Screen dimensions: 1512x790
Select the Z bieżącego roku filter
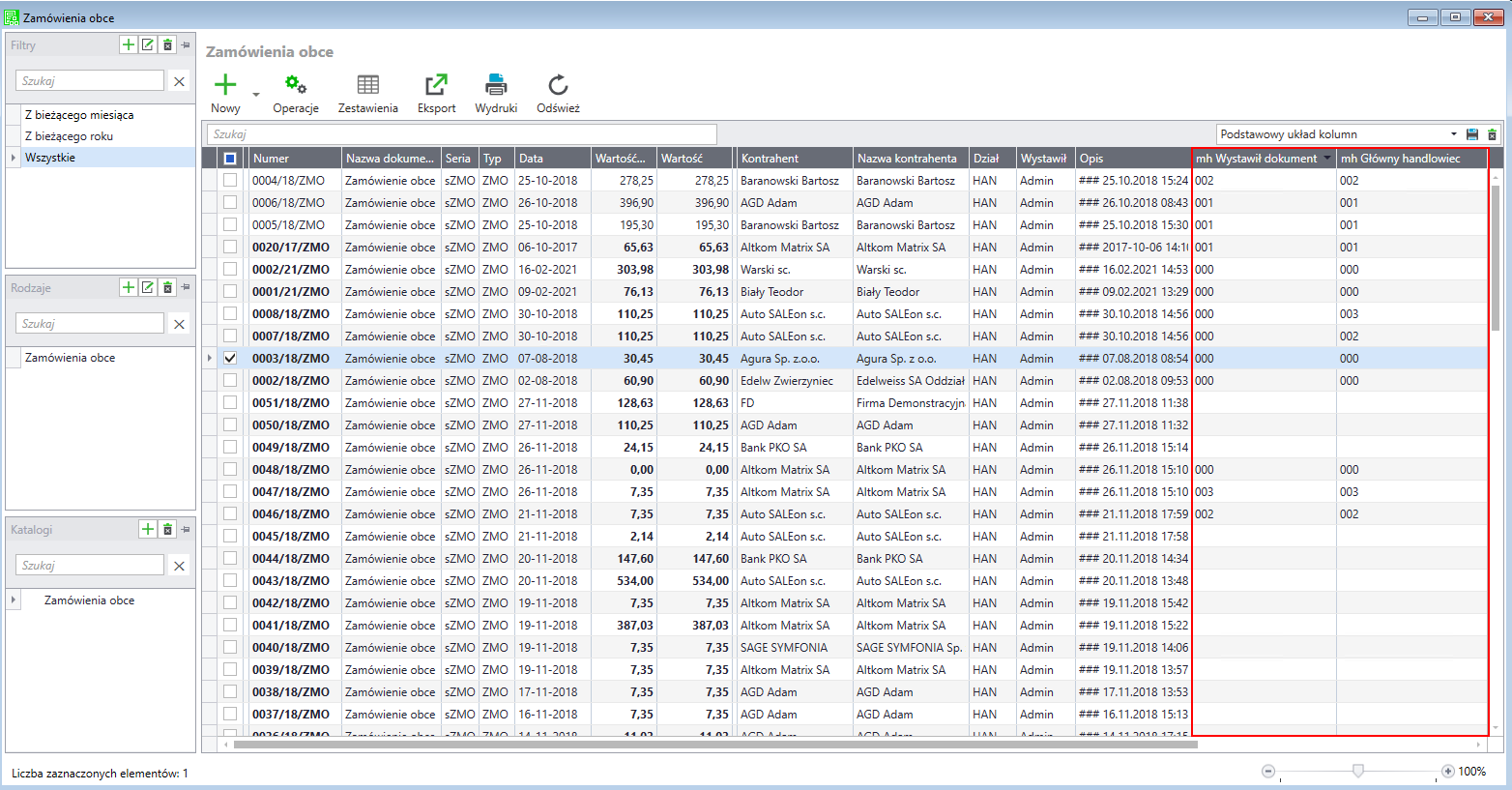(69, 136)
